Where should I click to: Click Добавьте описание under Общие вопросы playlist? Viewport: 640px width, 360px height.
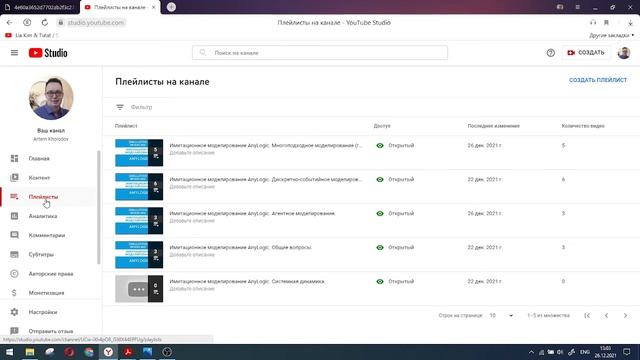tap(192, 255)
